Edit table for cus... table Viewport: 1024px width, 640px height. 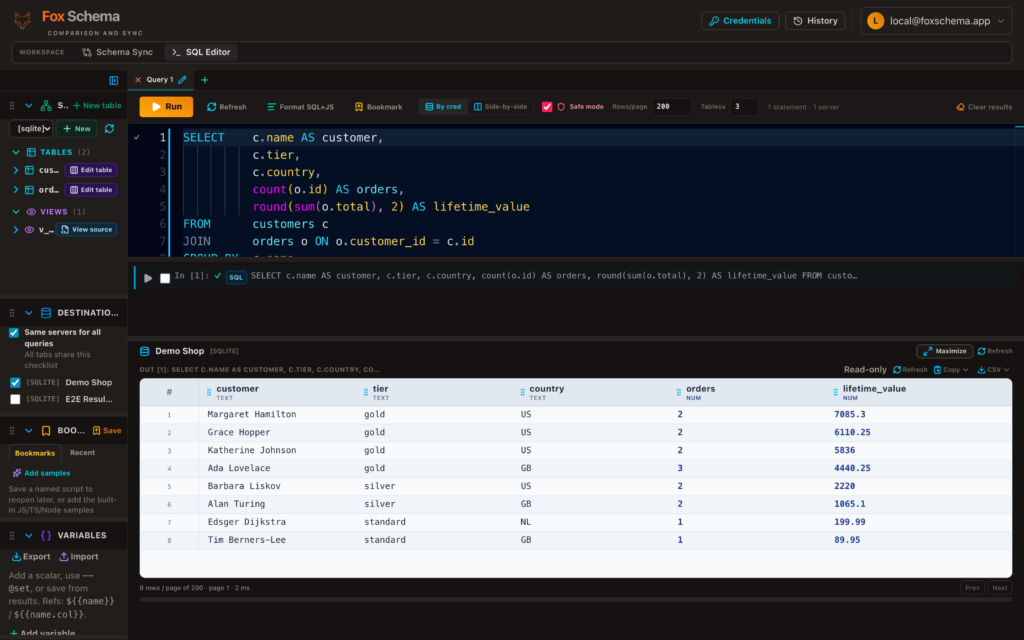[x=91, y=170]
